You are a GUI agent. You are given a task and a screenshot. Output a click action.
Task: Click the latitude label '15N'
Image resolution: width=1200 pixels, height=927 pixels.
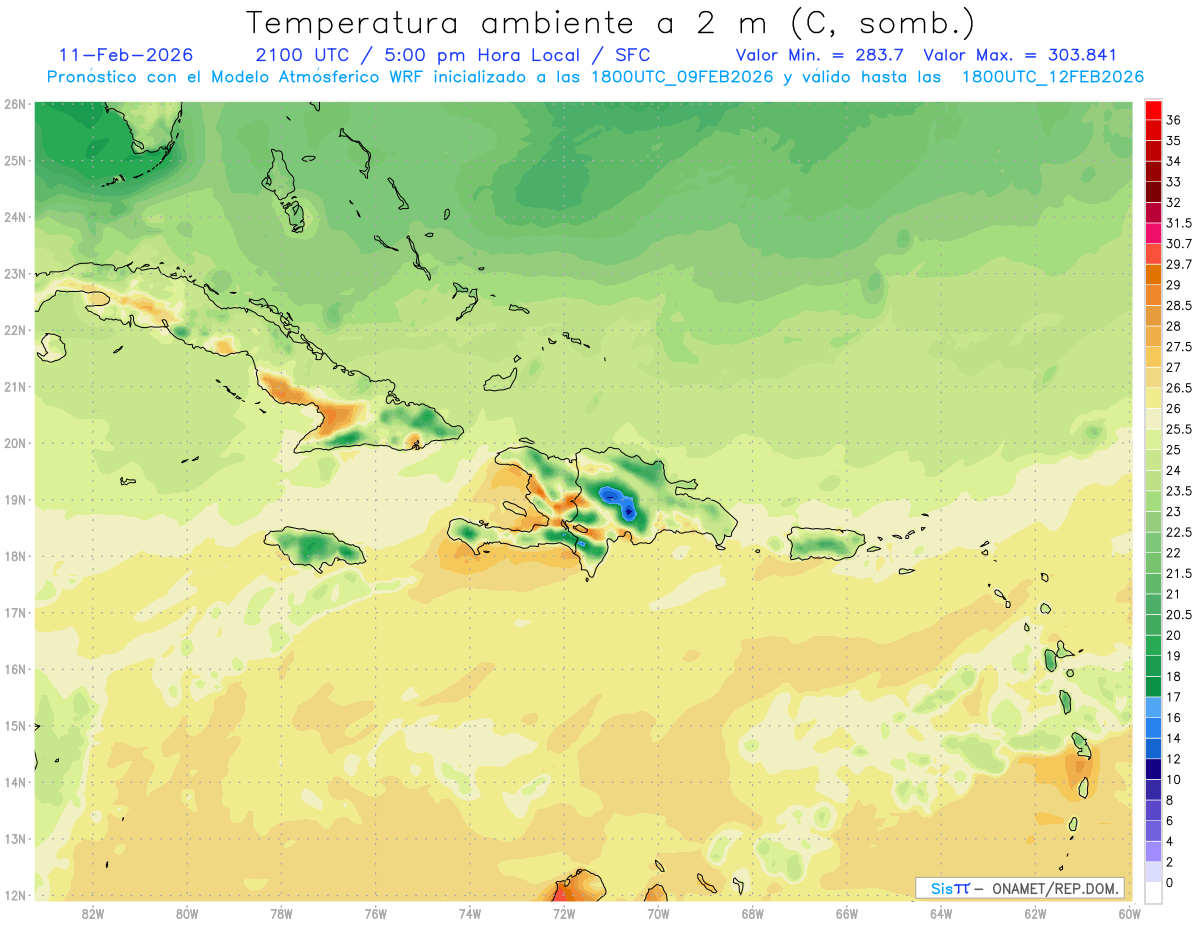[15, 725]
